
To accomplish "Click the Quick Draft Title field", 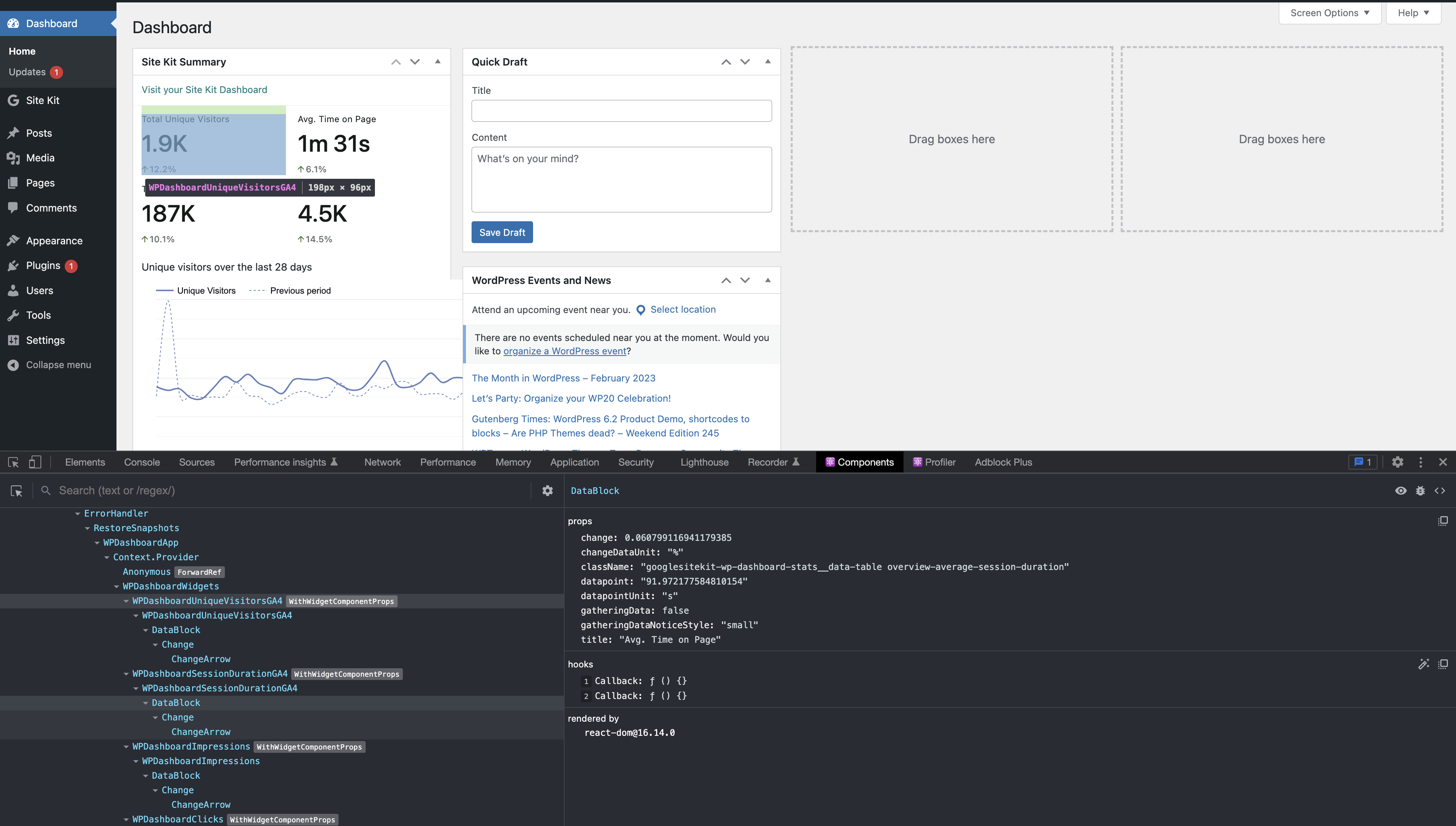I will [621, 110].
